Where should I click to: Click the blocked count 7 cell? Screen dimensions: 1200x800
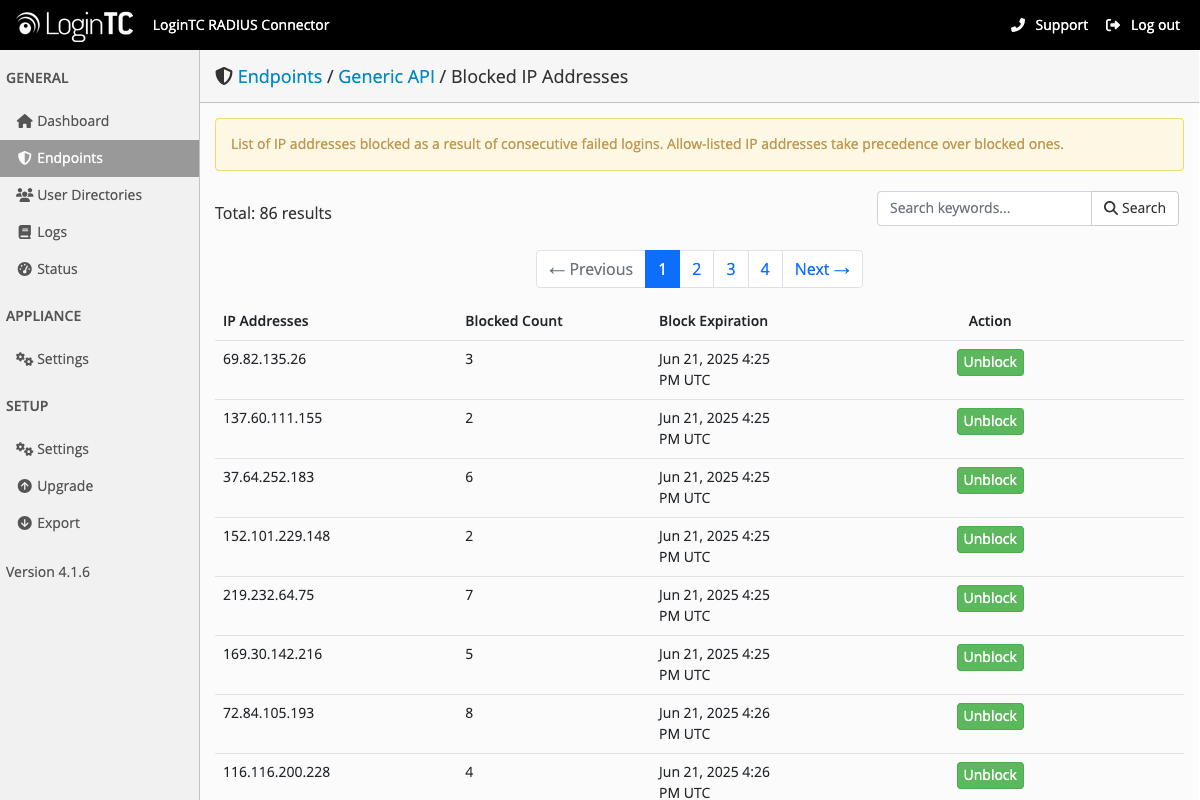[x=469, y=595]
